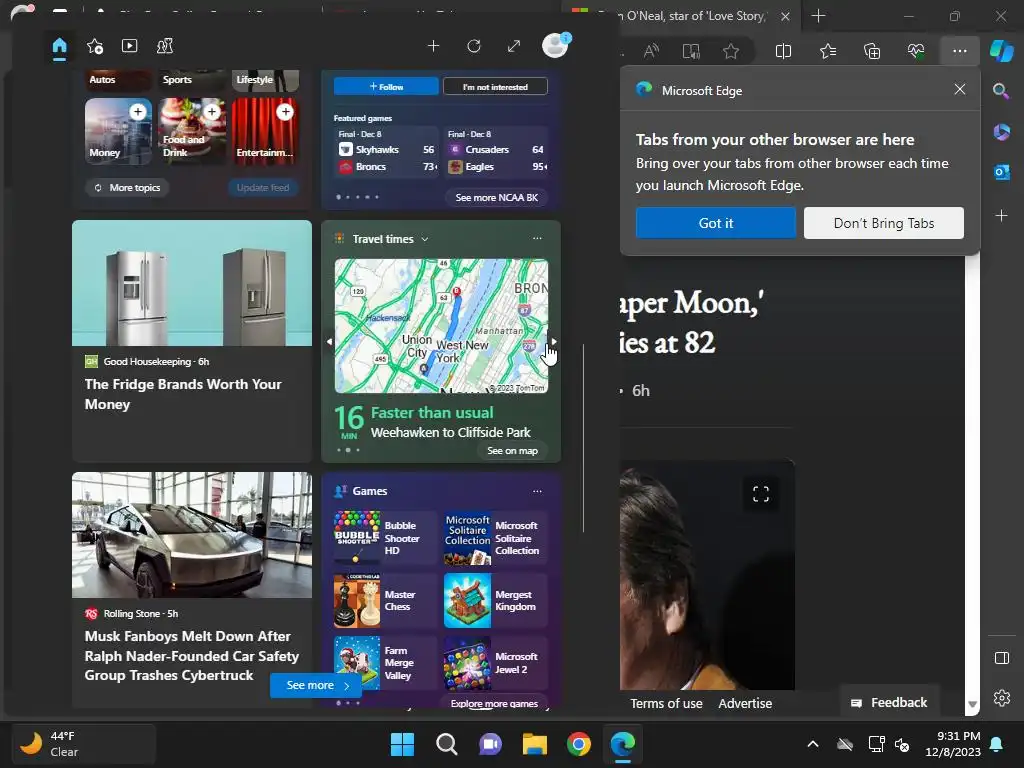Open the widgets Play games tab

(x=165, y=46)
